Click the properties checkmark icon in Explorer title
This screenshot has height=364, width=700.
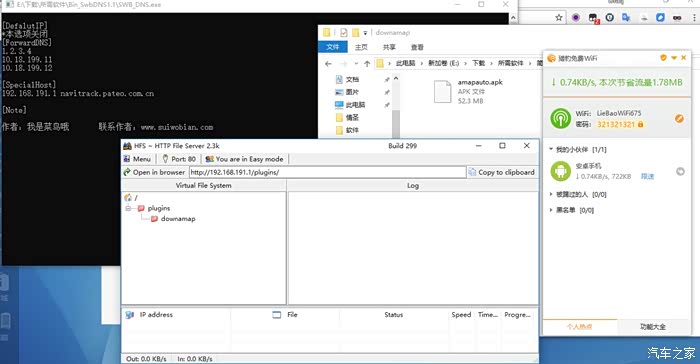[x=343, y=33]
